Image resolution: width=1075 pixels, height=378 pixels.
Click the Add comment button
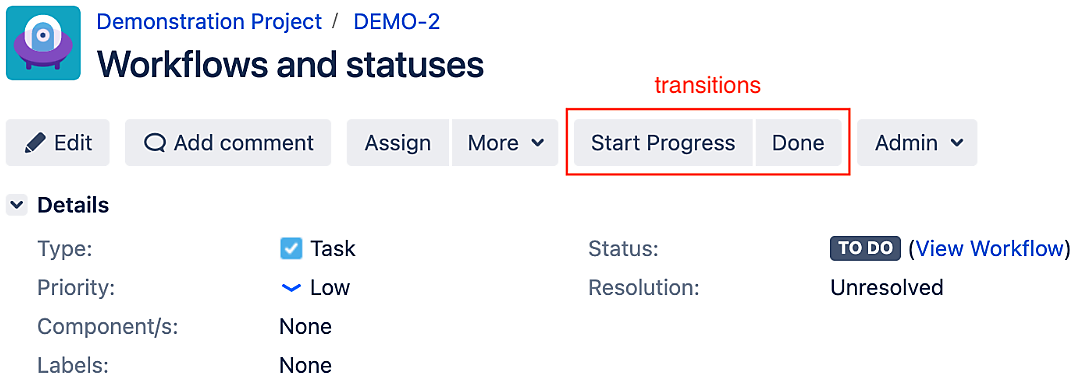coord(228,143)
